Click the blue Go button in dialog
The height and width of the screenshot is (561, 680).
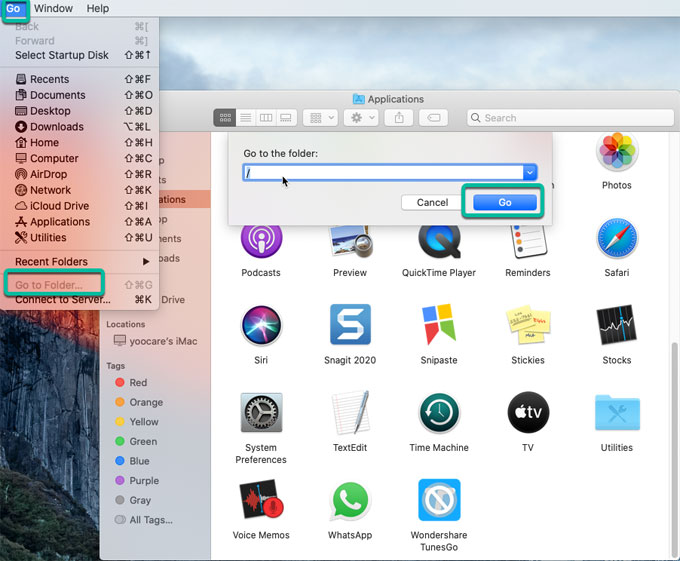(x=504, y=202)
